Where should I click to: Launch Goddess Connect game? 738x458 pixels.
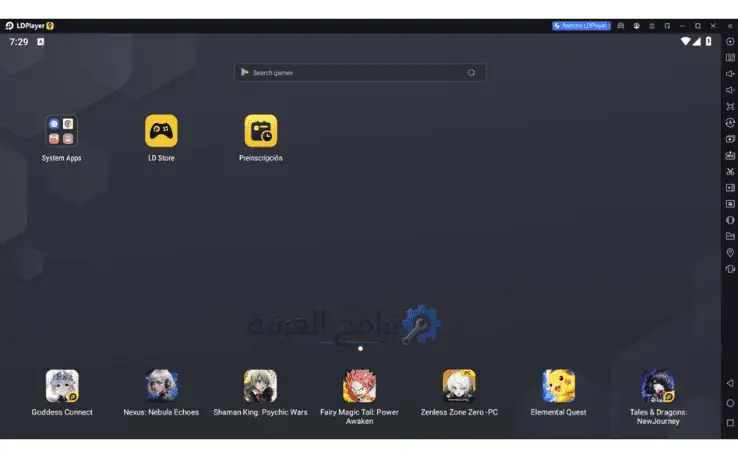[62, 386]
